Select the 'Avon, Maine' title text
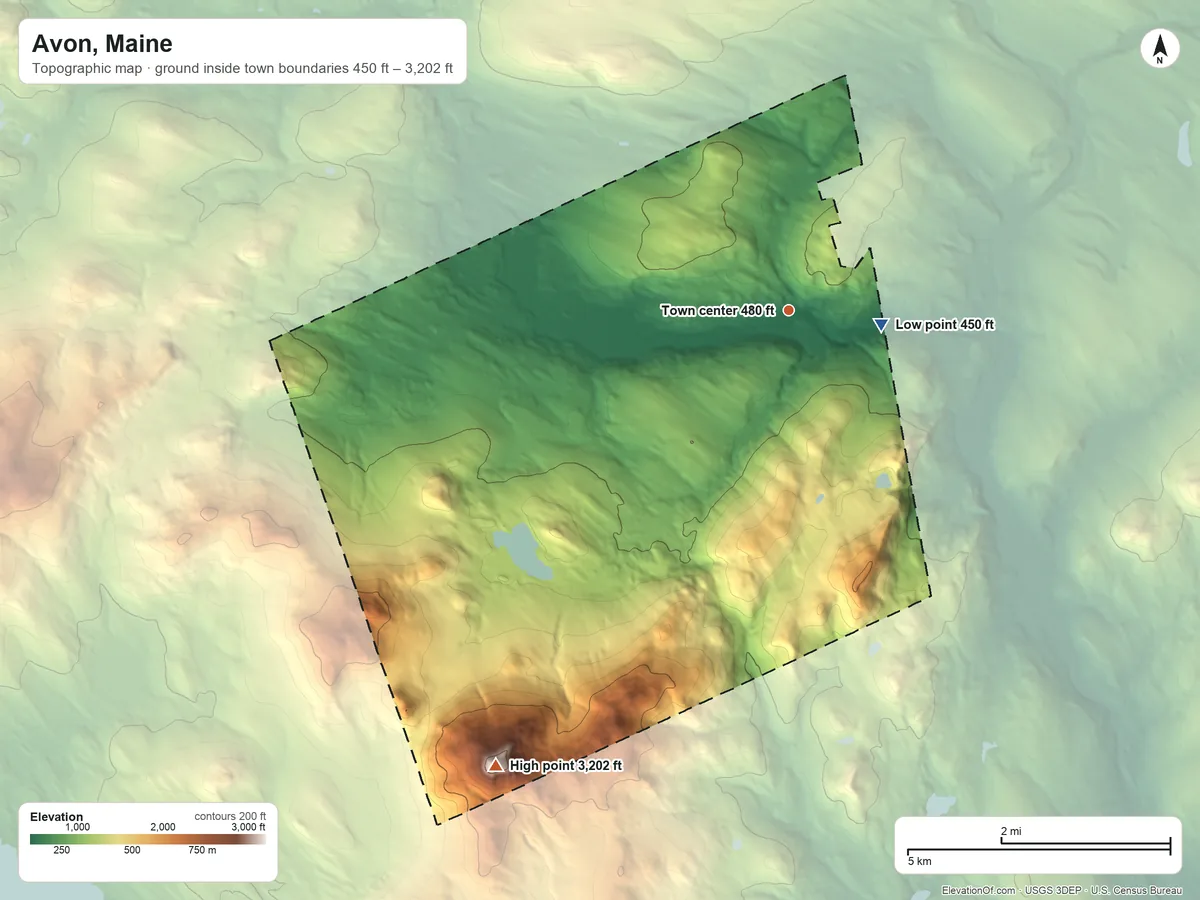 pos(102,44)
